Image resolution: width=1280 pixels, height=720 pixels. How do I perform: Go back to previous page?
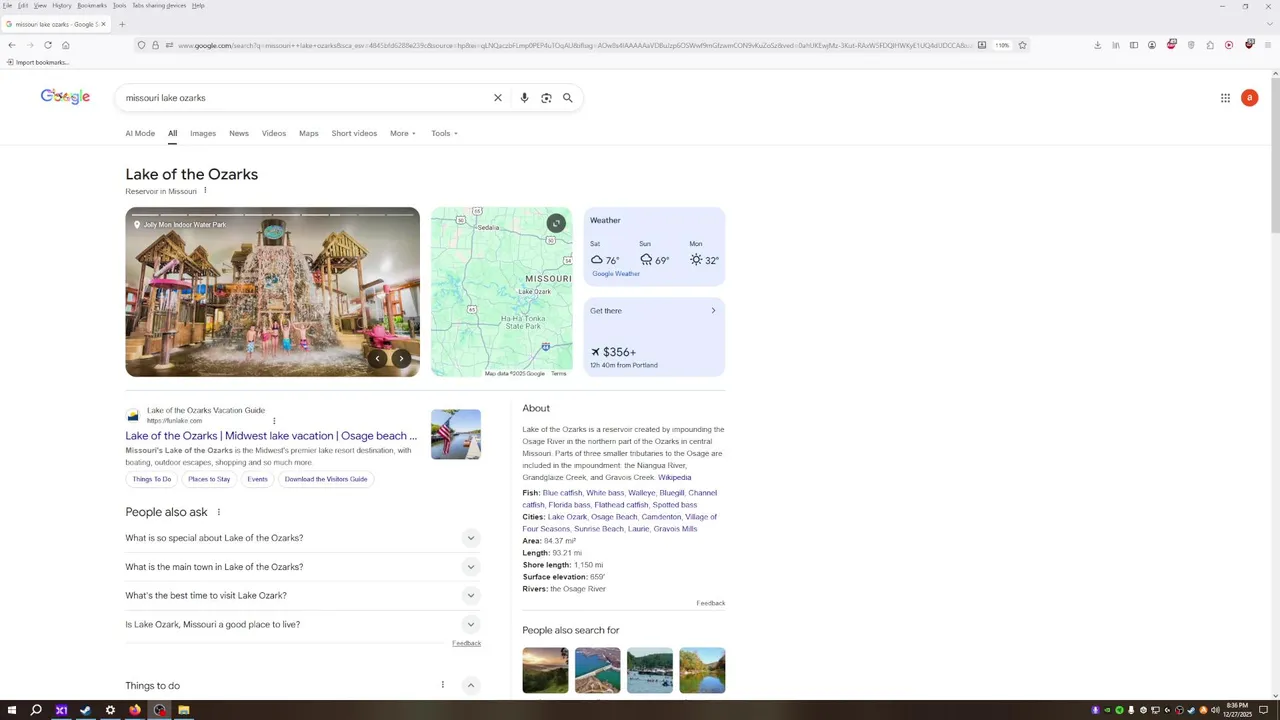click(x=11, y=45)
